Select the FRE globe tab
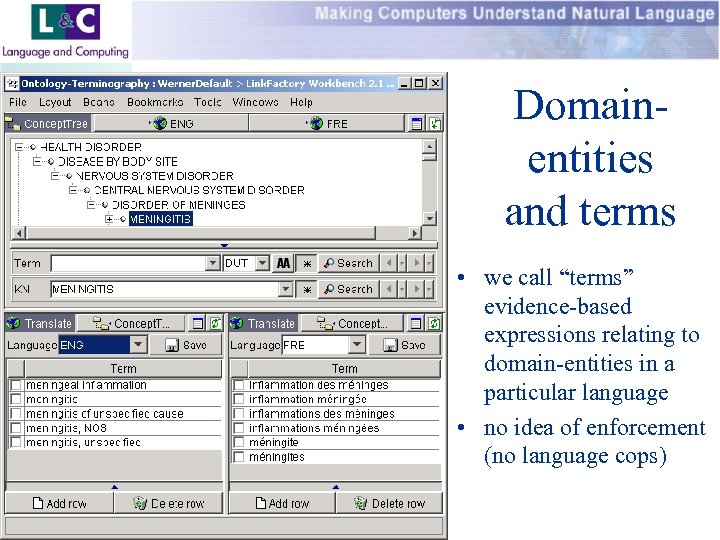The height and width of the screenshot is (540, 720). (326, 124)
